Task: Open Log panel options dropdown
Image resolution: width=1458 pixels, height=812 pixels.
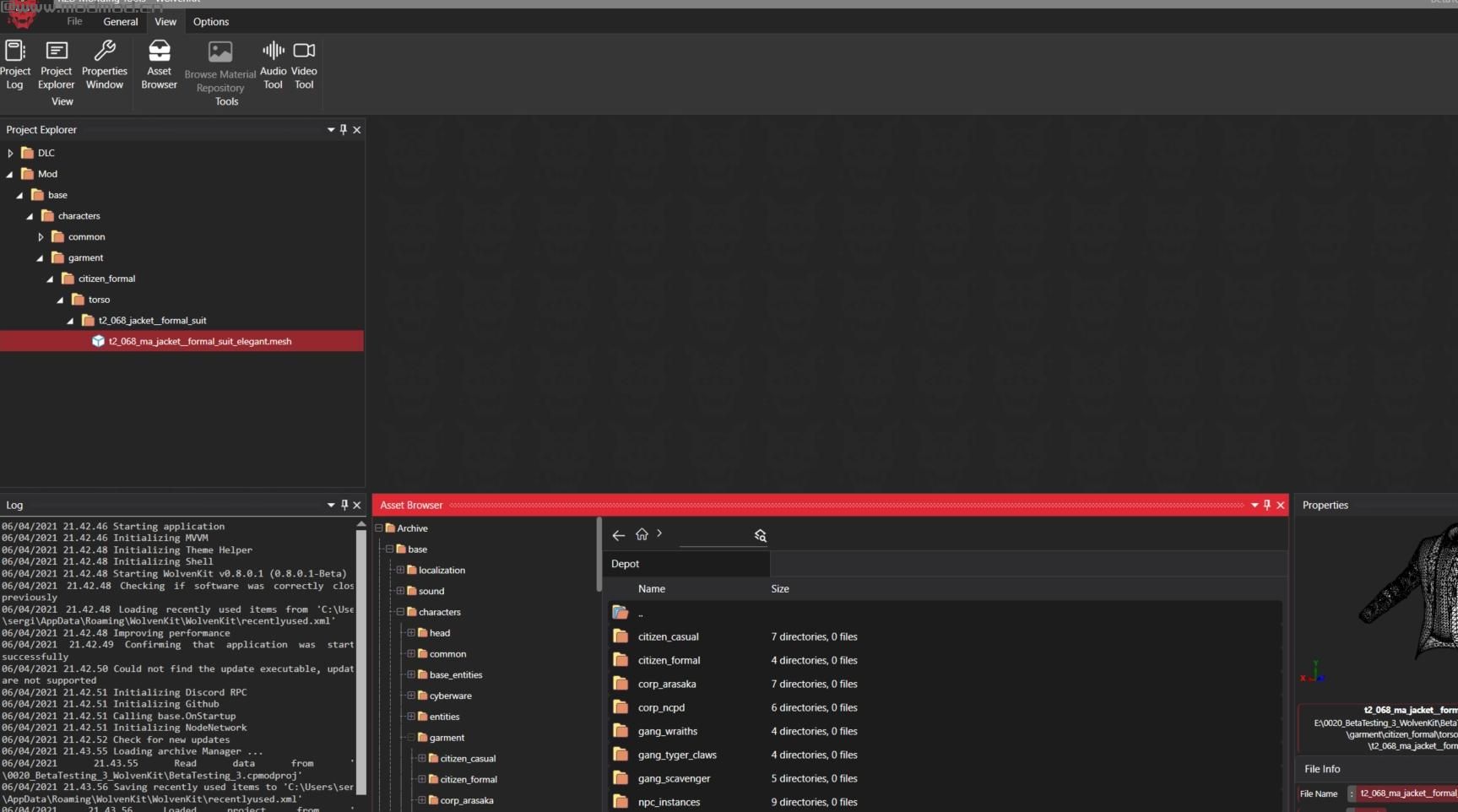Action: [x=331, y=505]
